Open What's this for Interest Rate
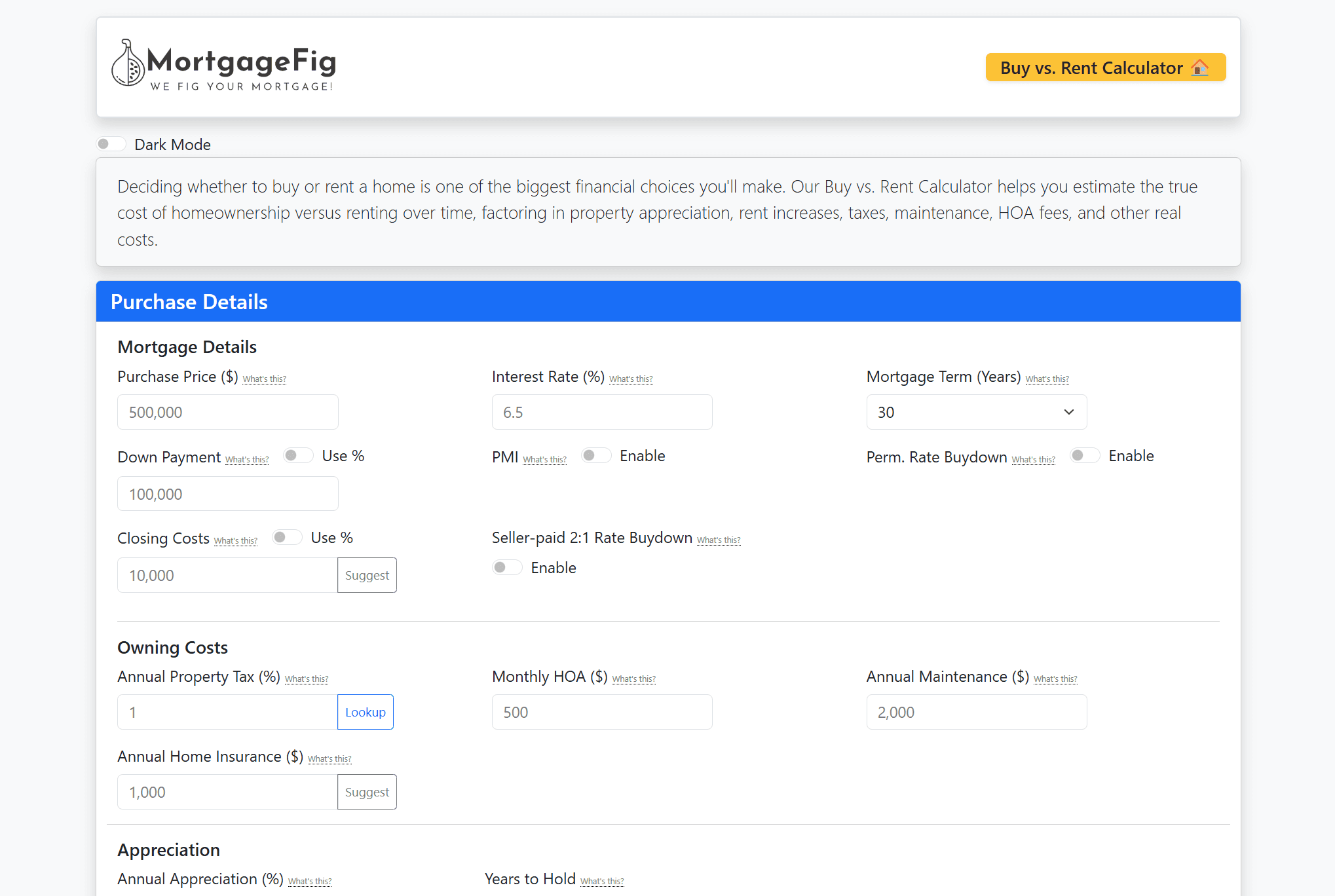 tap(631, 379)
